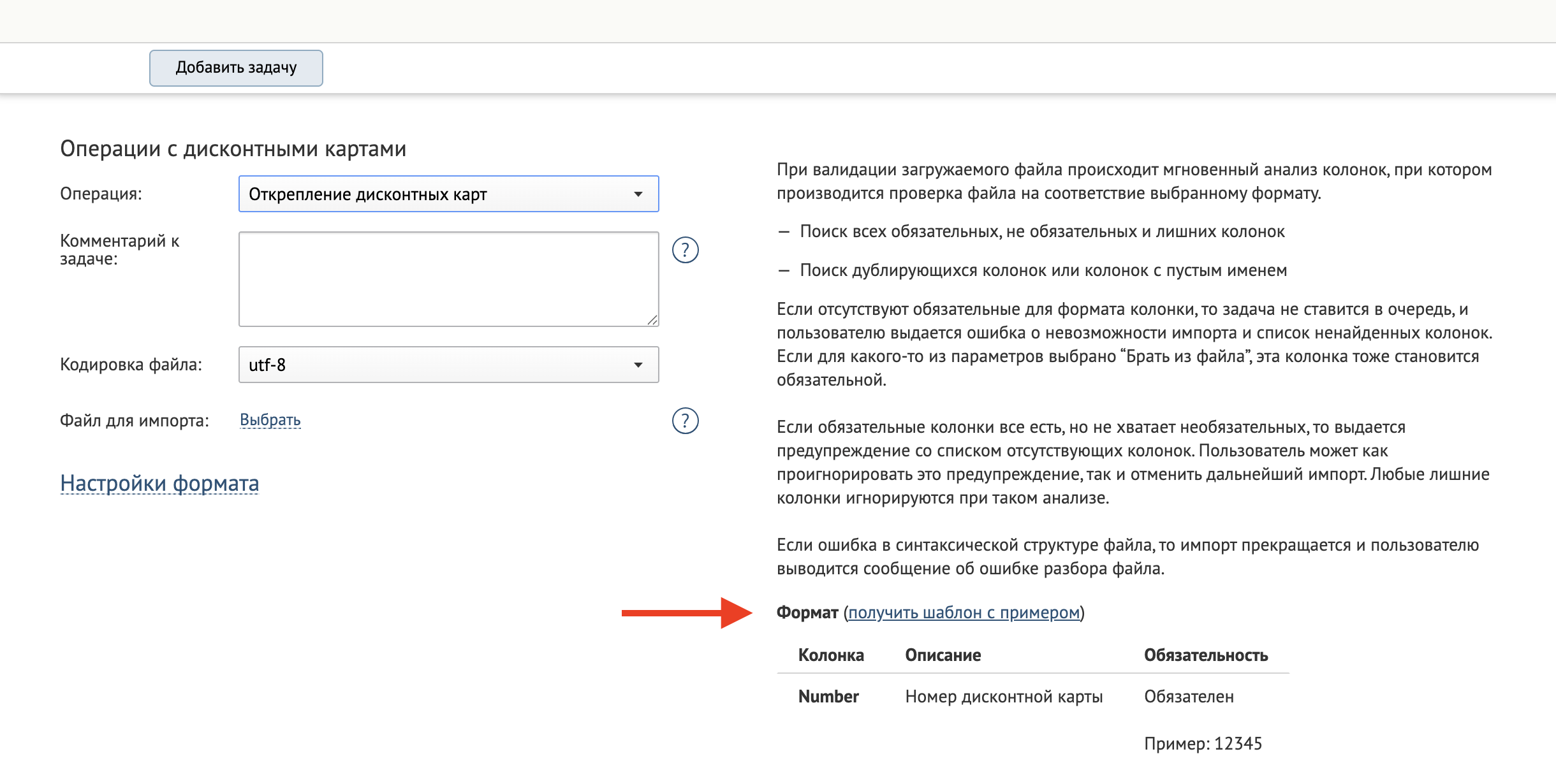Click the 'Операции с дисконтными картами' heading
1556x784 pixels.
(233, 149)
